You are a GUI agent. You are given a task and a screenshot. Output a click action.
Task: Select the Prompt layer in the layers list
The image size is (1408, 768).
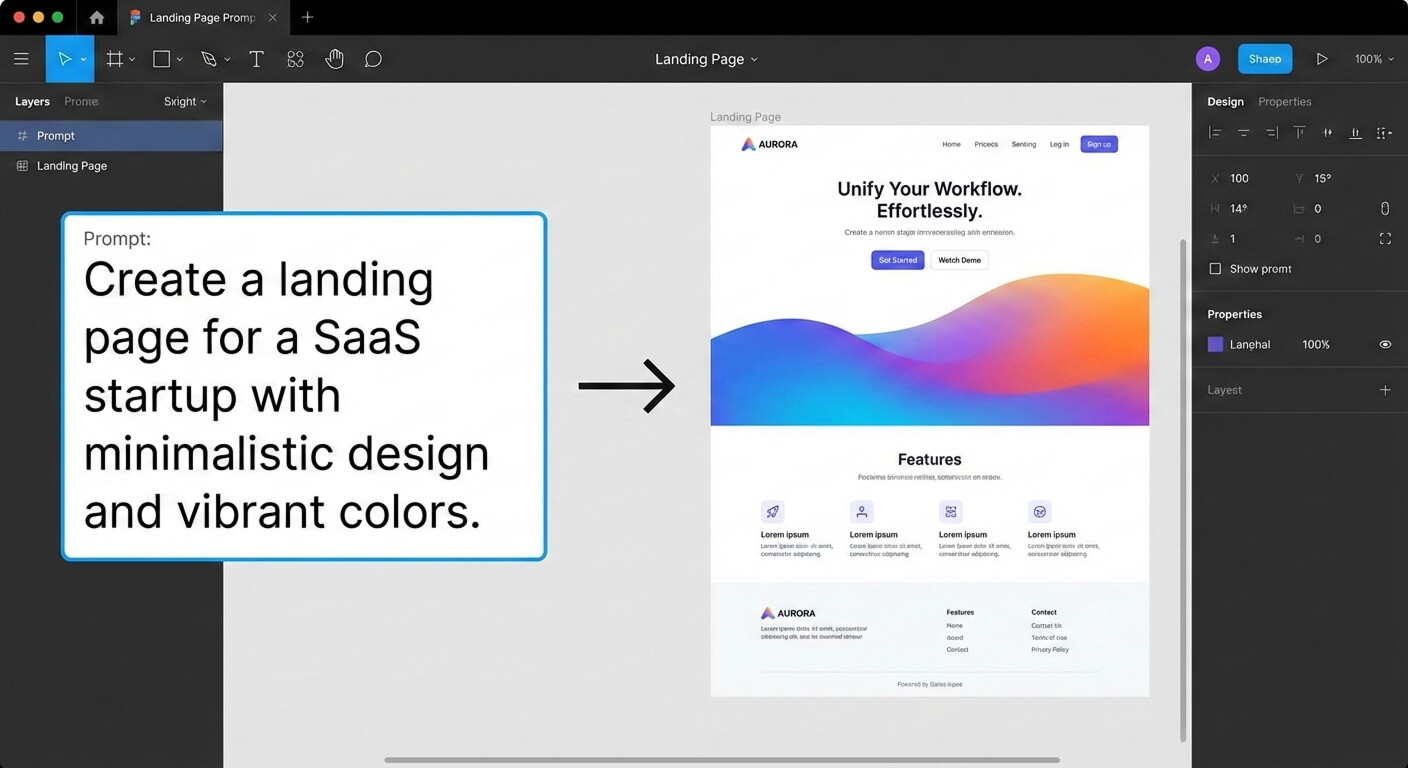point(57,135)
